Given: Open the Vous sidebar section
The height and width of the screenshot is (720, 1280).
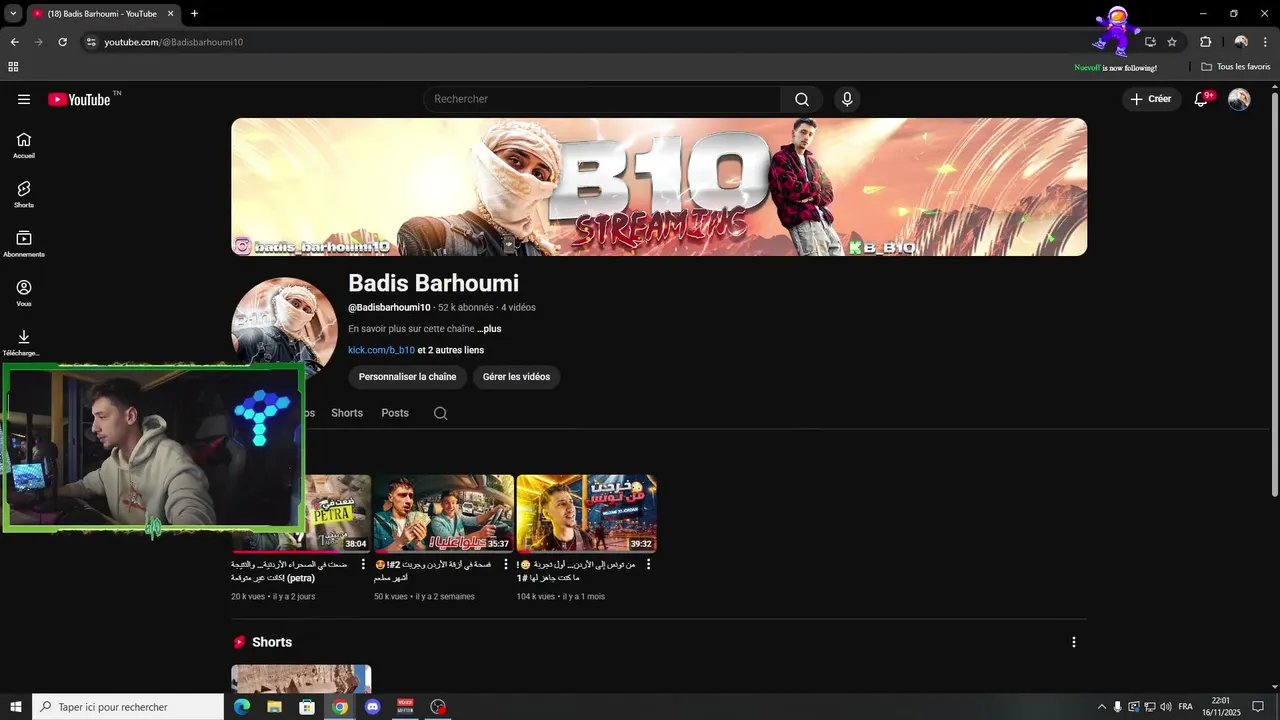Looking at the screenshot, I should pos(24,293).
